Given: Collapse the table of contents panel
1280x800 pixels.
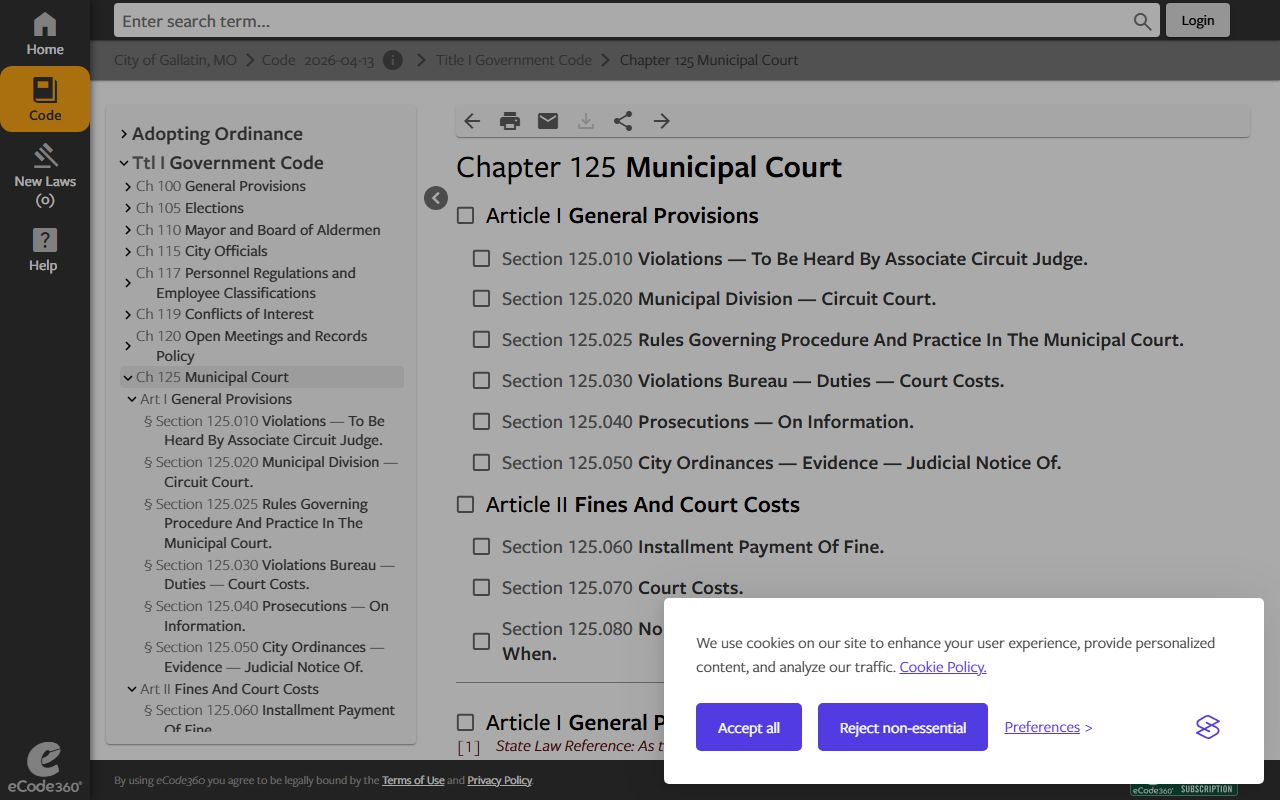Looking at the screenshot, I should click(x=436, y=198).
